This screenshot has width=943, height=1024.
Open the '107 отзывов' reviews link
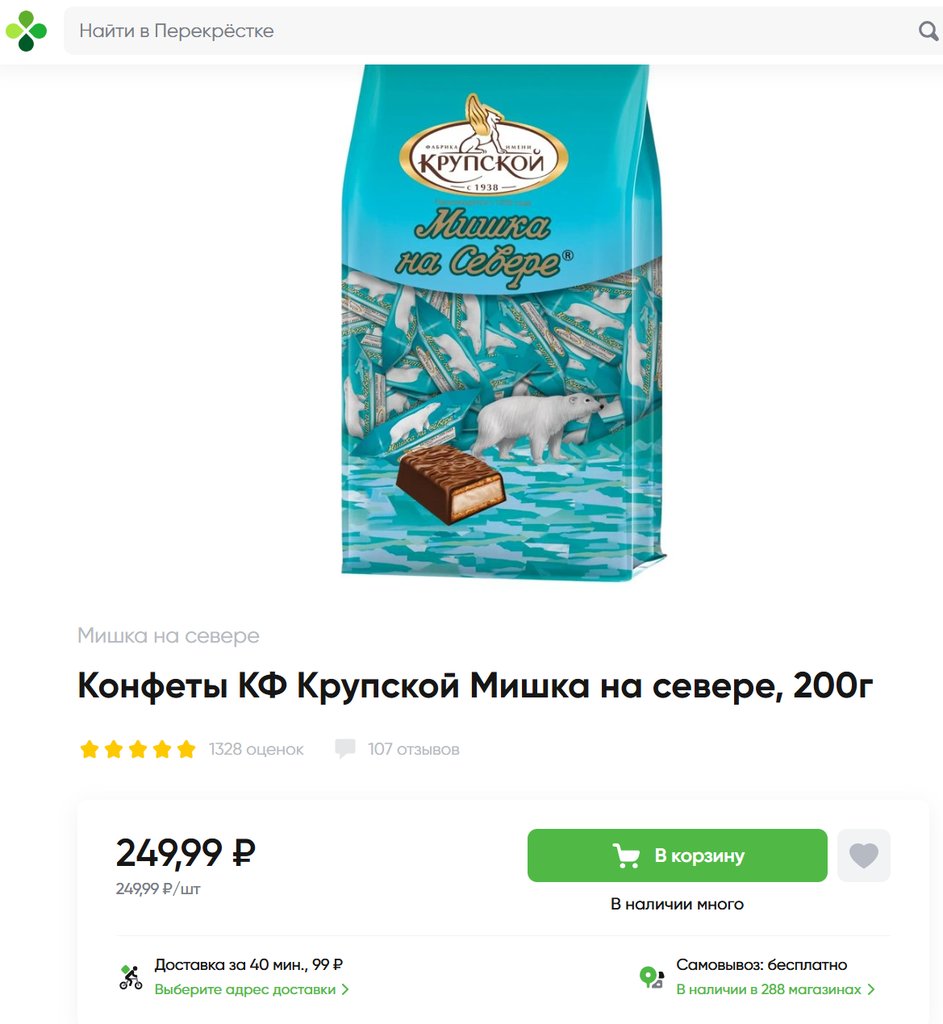[413, 749]
